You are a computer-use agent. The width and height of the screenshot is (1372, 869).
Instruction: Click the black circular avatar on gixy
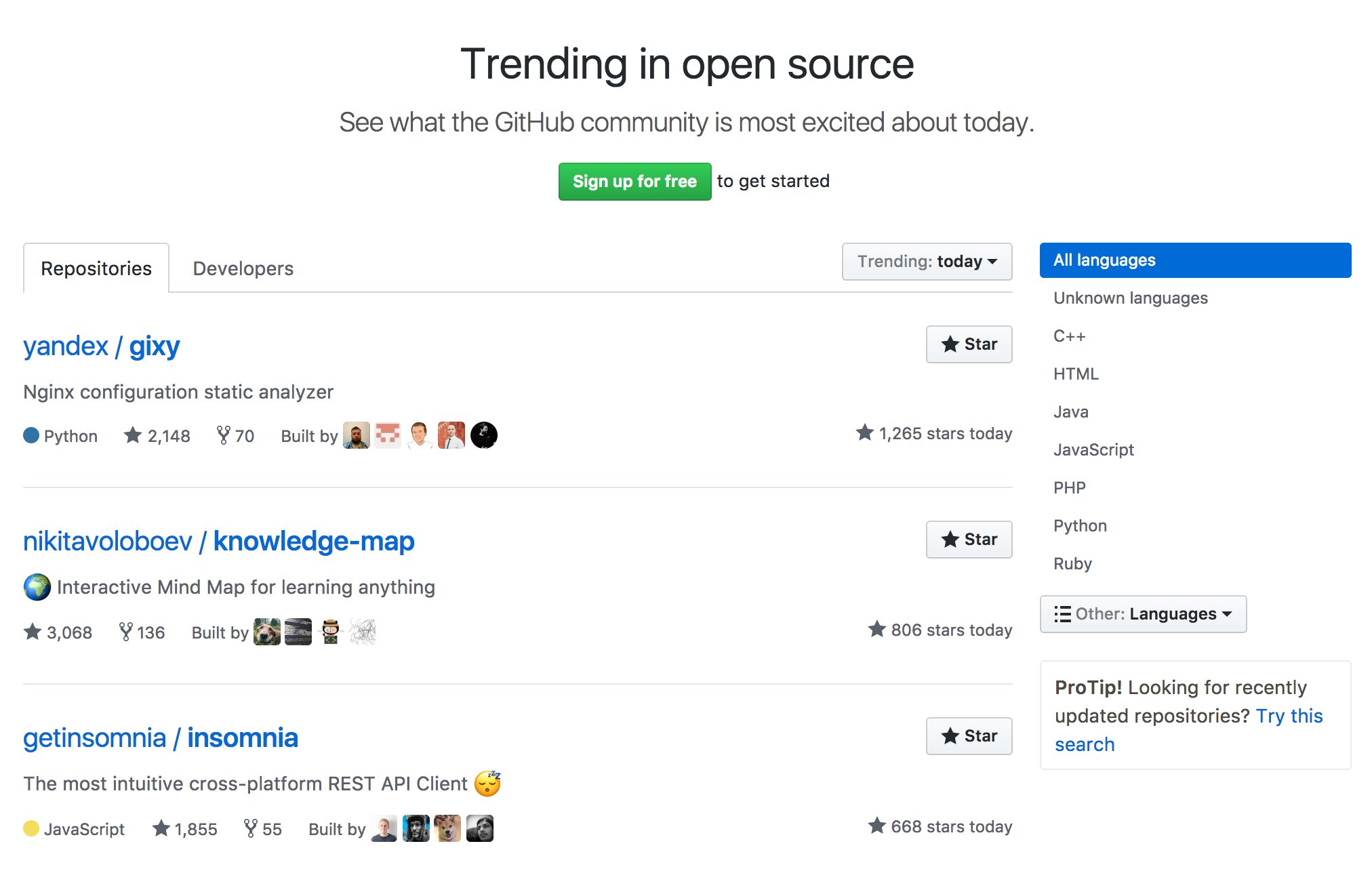pos(484,435)
